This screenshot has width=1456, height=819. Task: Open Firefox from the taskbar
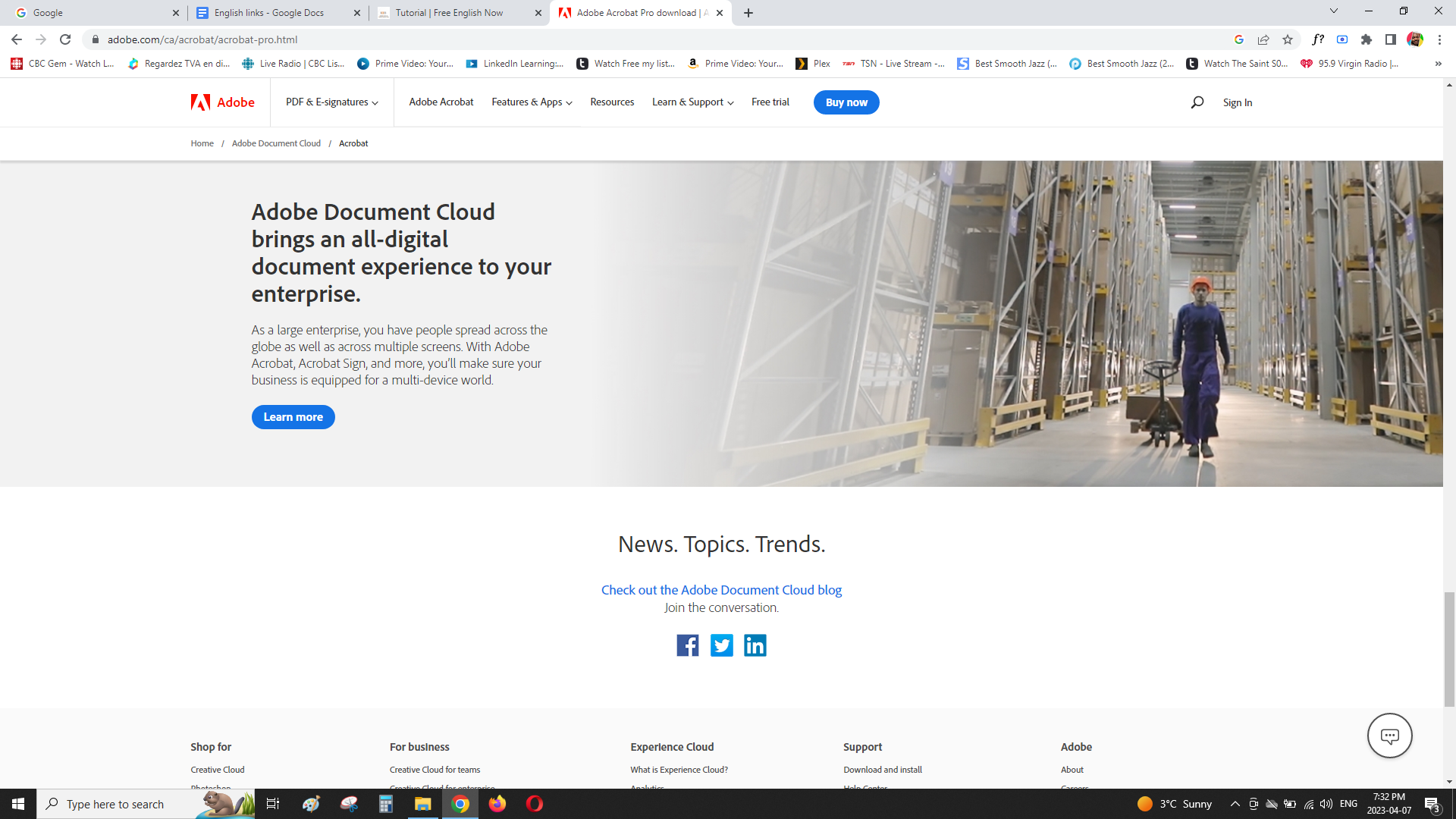497,804
